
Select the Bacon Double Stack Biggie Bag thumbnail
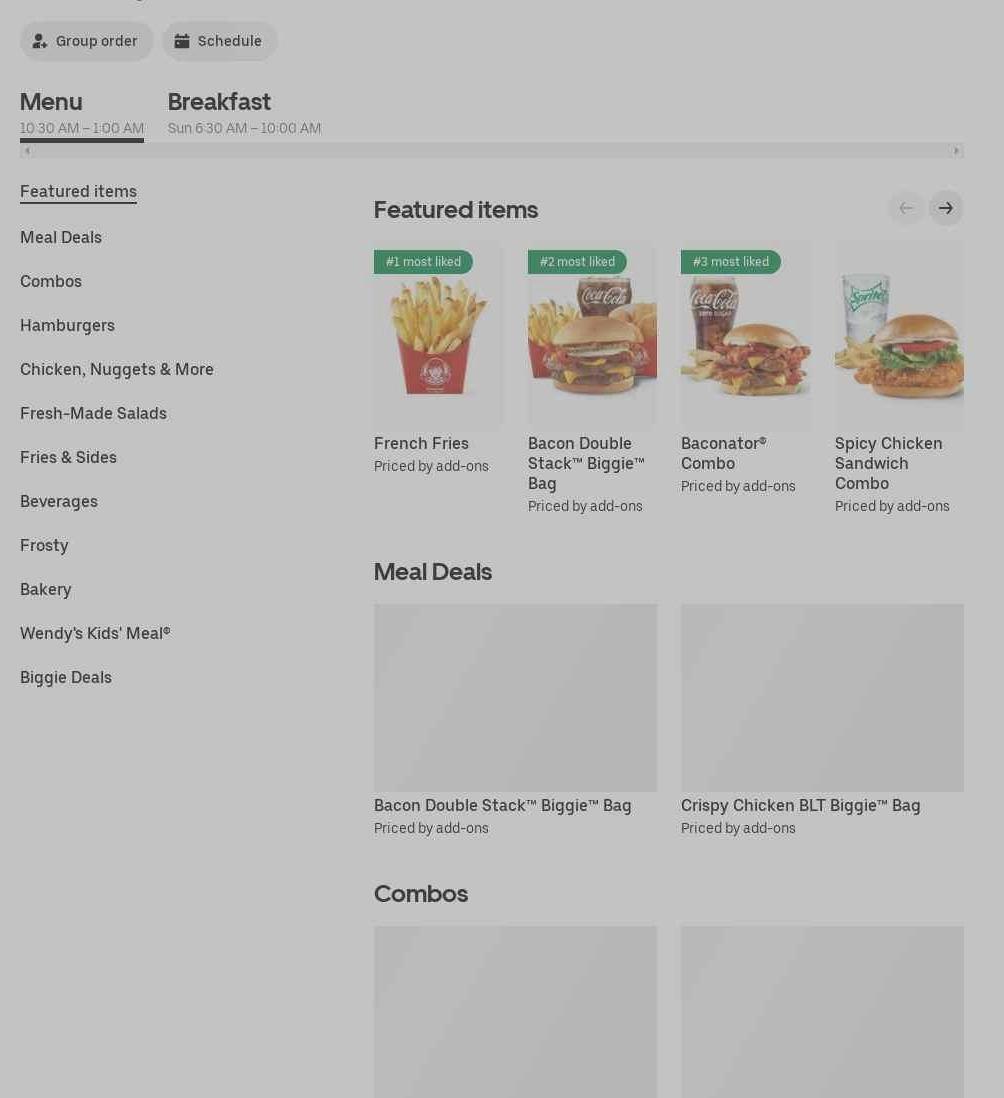coord(515,698)
